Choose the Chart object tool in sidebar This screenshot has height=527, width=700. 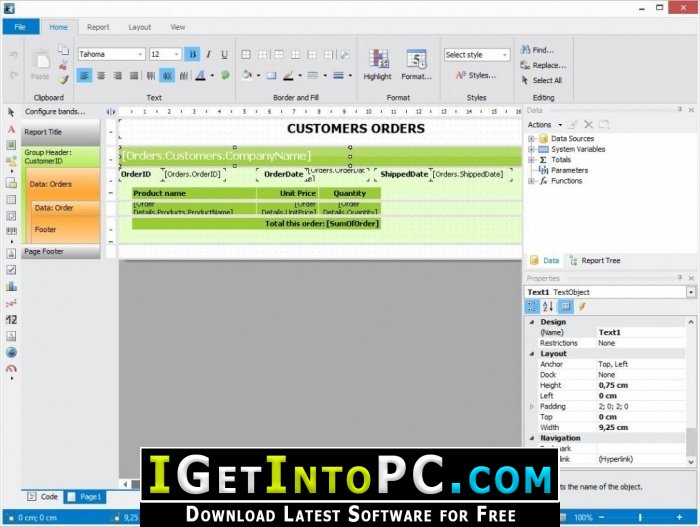point(11,287)
